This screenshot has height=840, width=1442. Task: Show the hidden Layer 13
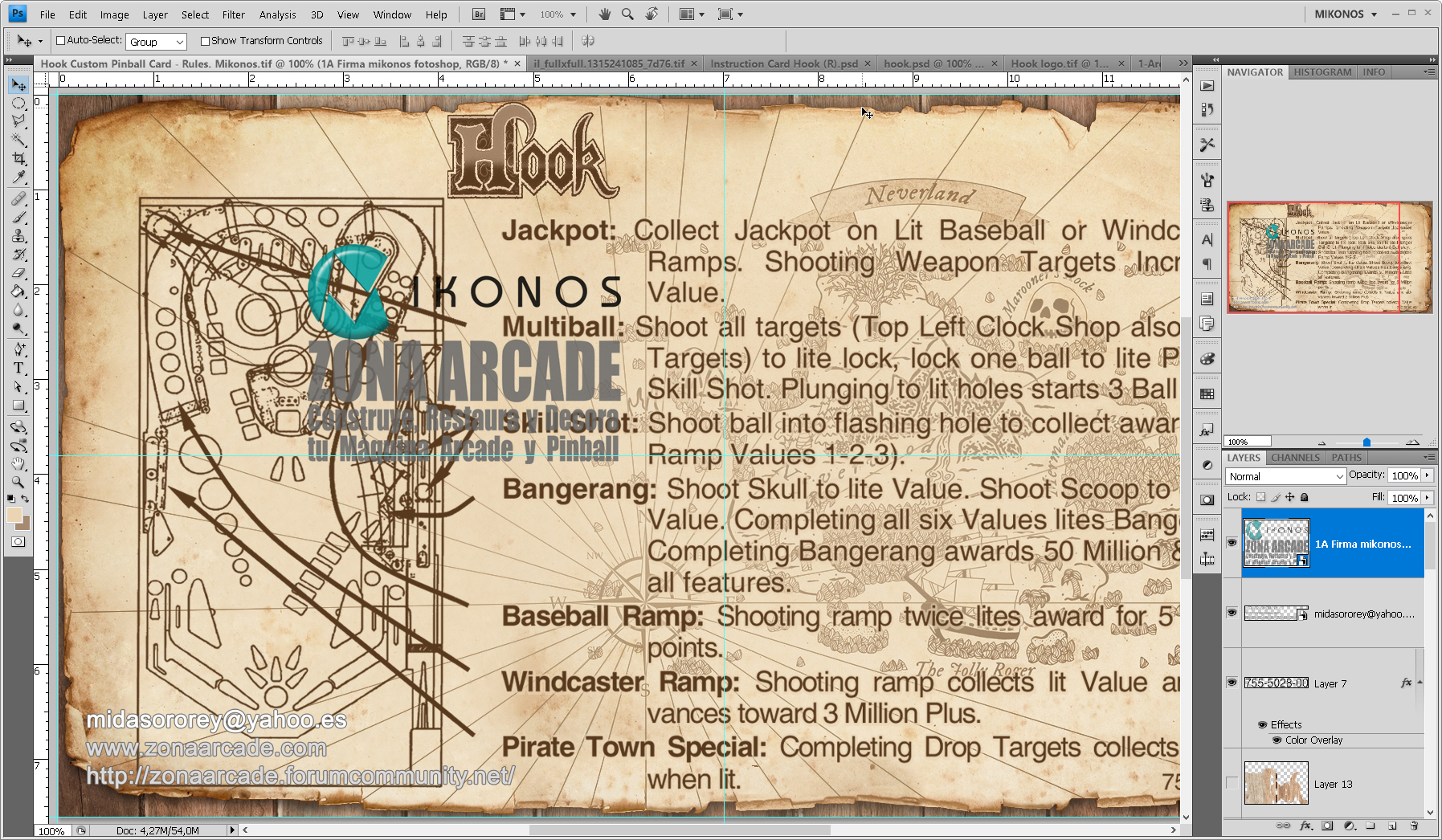coord(1232,784)
